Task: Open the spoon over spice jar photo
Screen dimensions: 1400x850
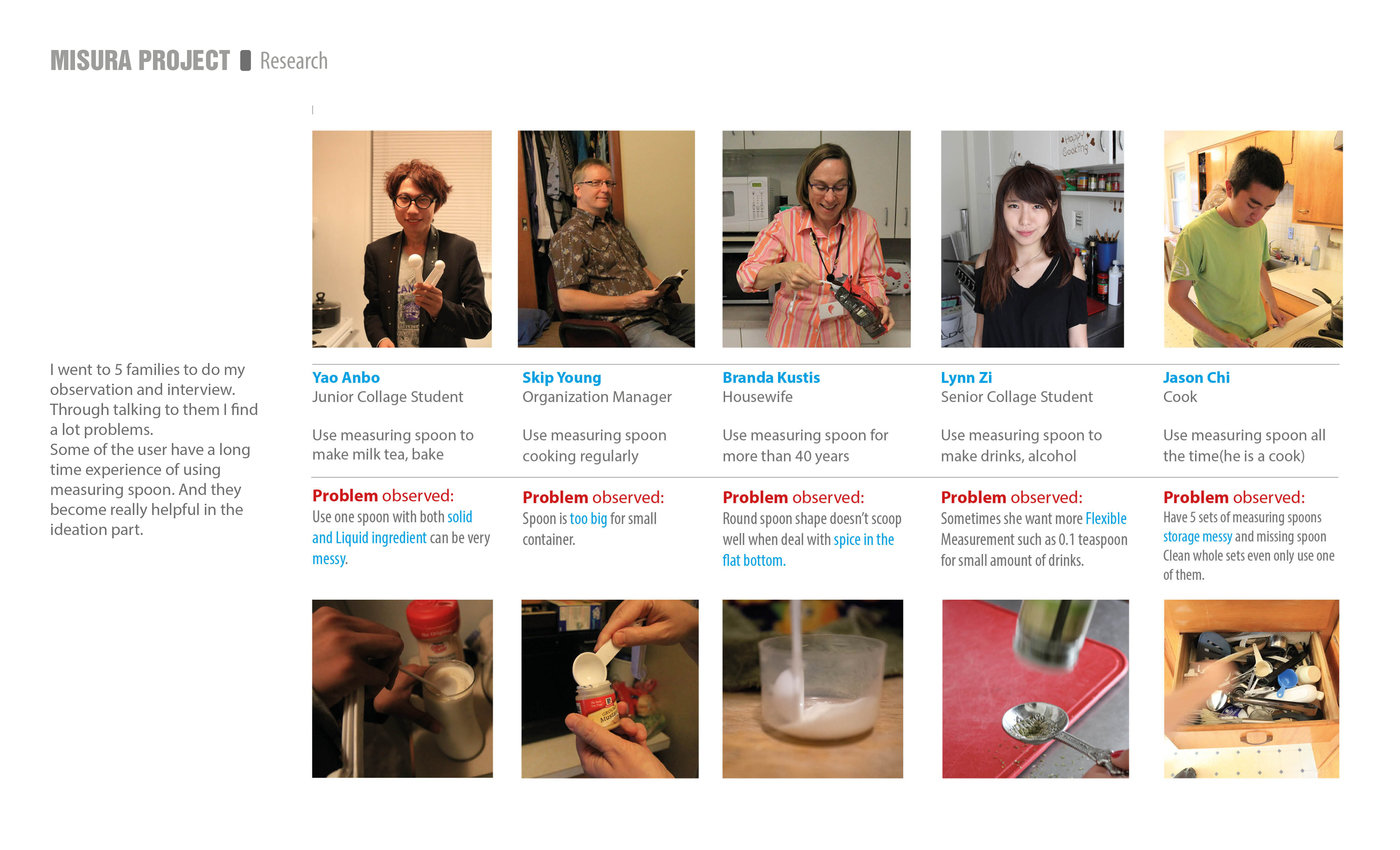Action: (610, 689)
